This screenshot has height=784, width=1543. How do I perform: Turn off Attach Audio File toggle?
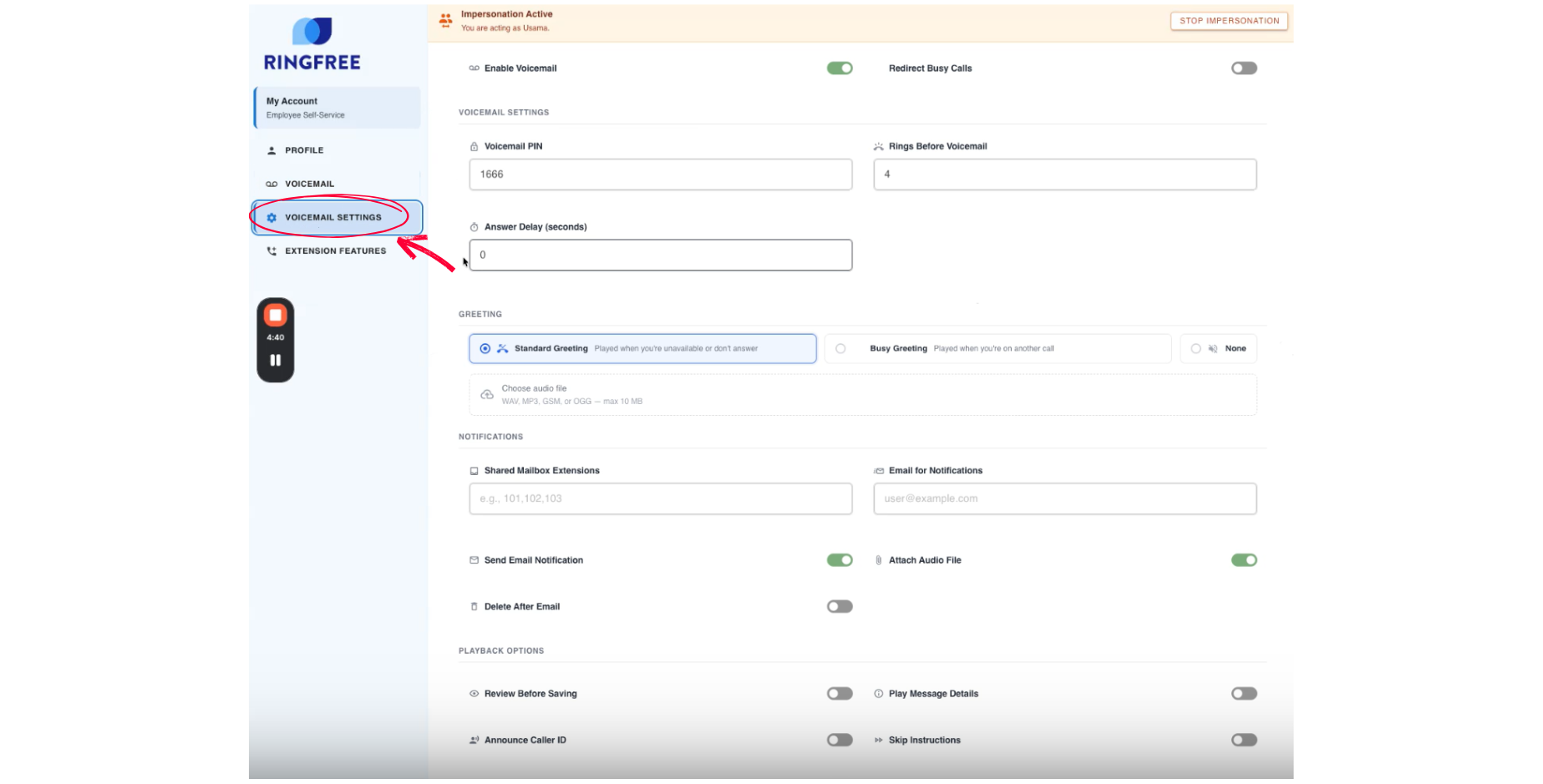1243,560
